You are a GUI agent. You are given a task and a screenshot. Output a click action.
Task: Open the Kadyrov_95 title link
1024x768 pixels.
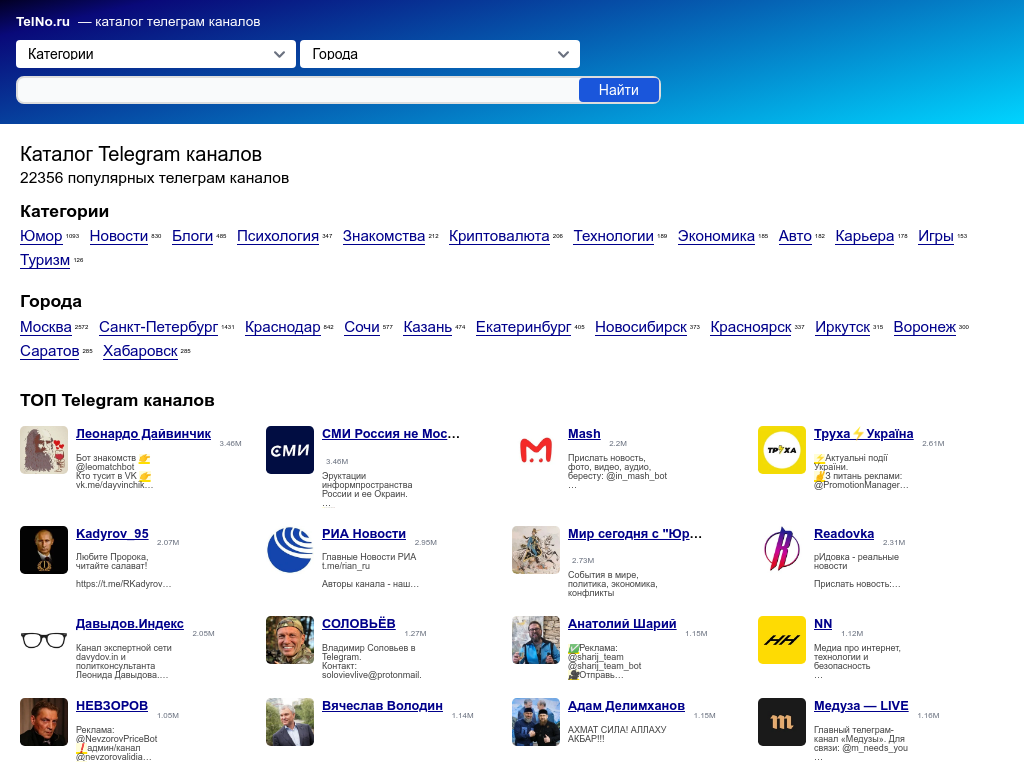112,534
